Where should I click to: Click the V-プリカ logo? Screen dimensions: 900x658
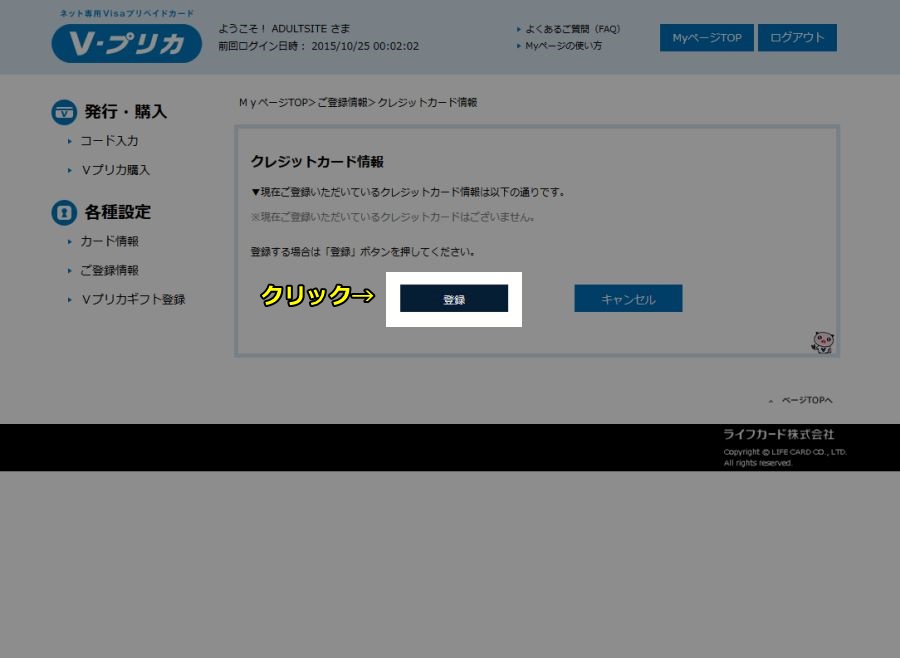pos(126,42)
